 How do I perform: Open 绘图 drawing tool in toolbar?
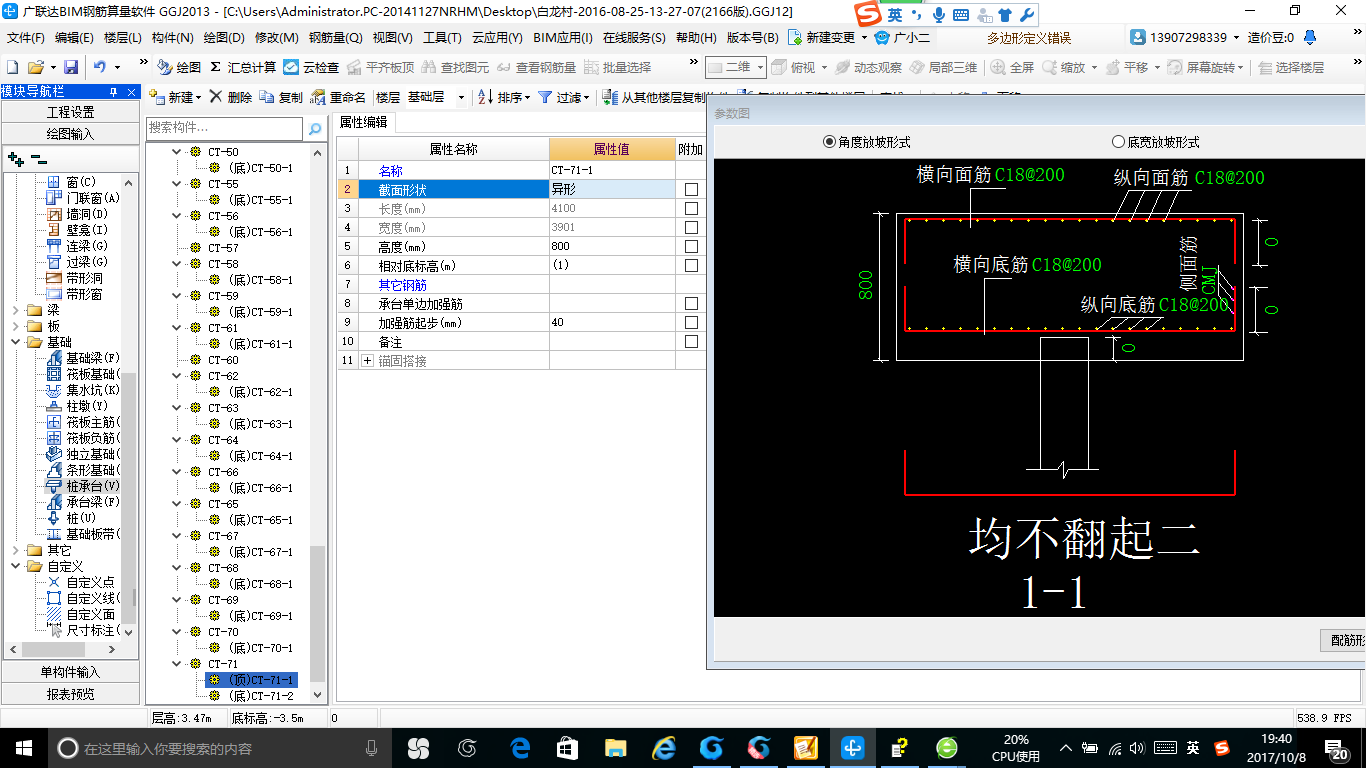(180, 67)
